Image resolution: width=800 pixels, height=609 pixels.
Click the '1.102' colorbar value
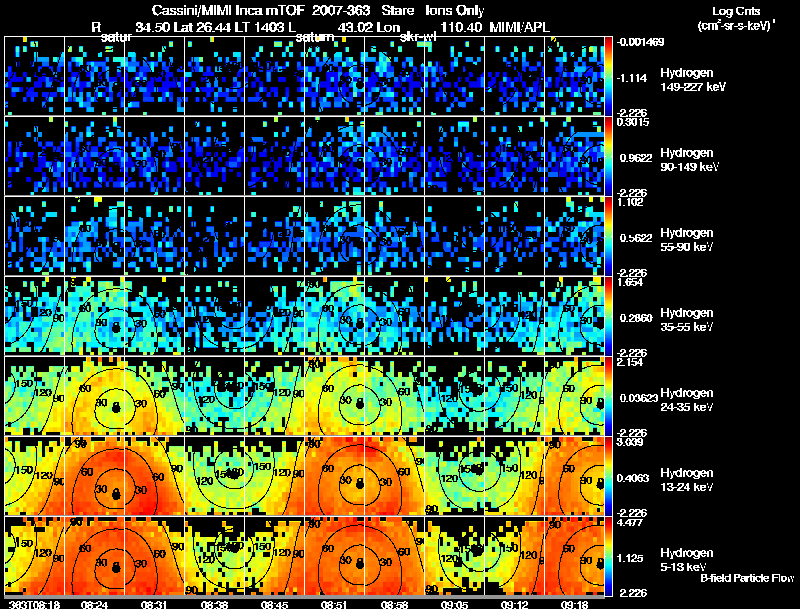tap(630, 202)
